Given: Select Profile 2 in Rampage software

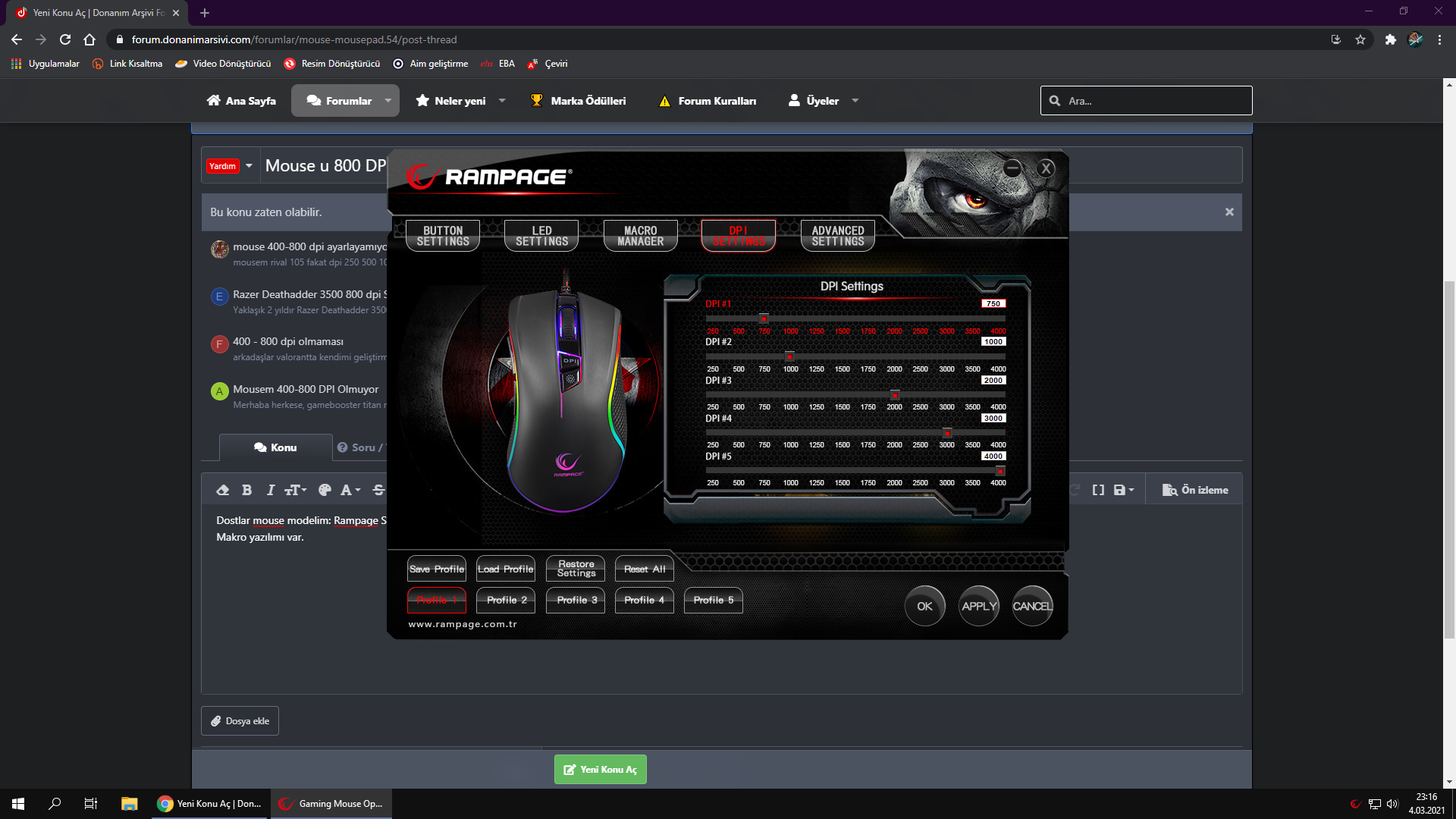Looking at the screenshot, I should 506,600.
